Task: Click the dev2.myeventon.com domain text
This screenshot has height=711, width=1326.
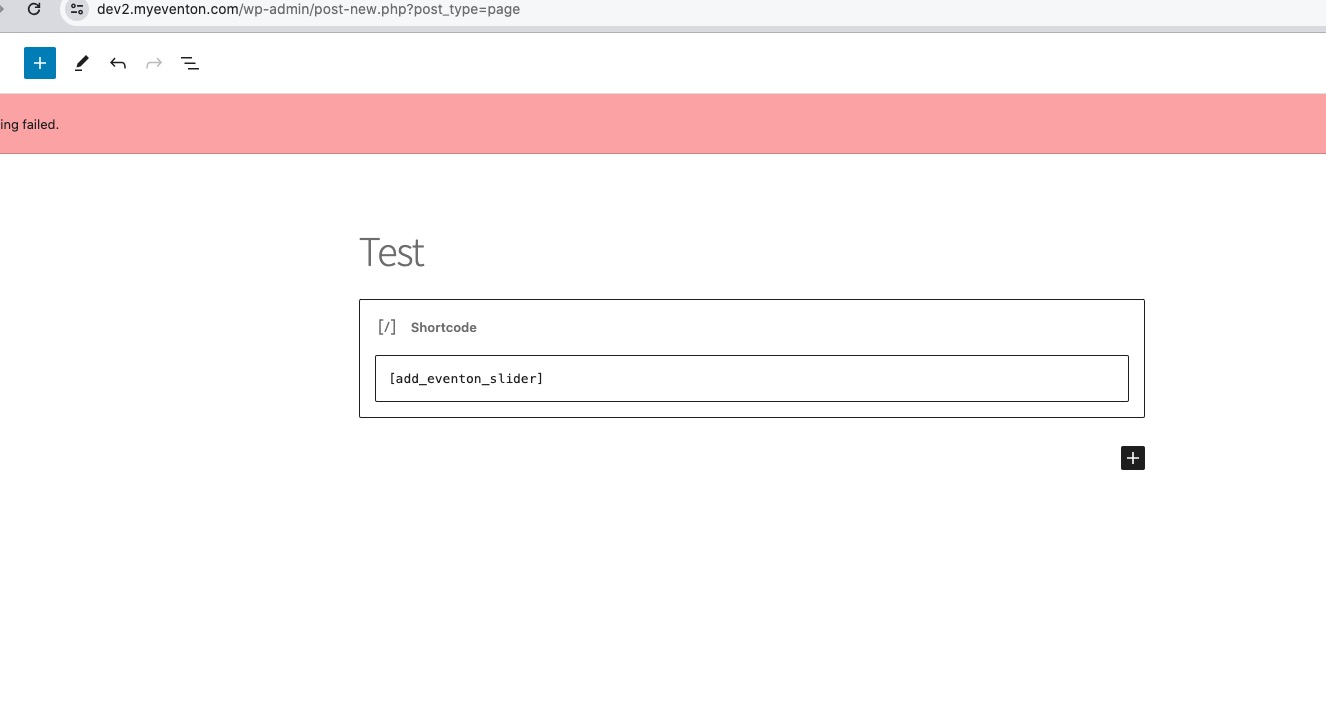Action: pyautogui.click(x=169, y=9)
